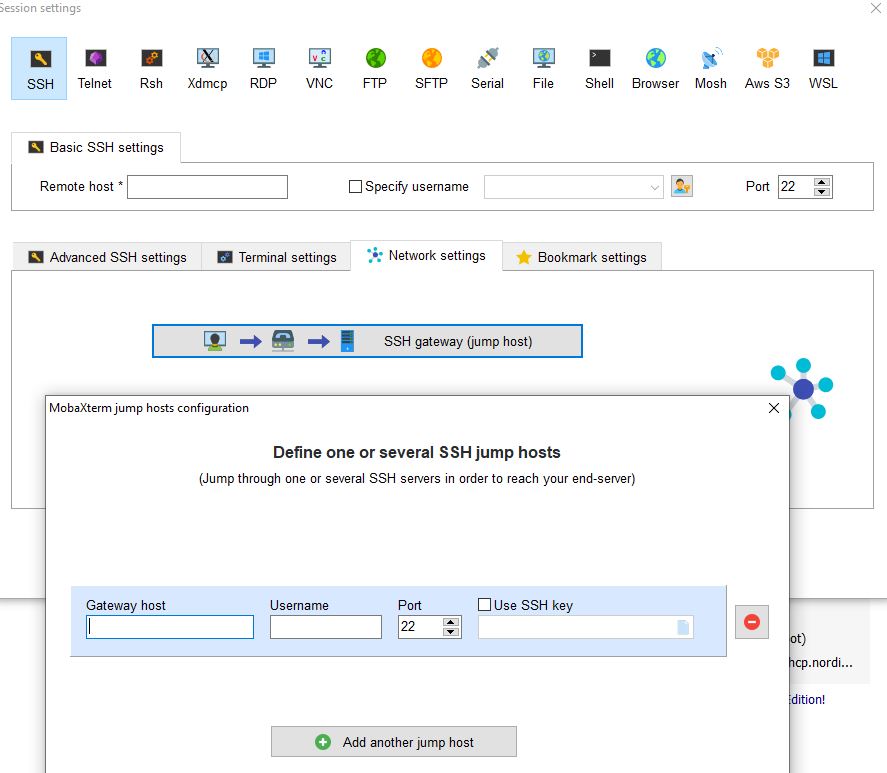The width and height of the screenshot is (887, 773).
Task: Click the user credentials manager icon
Action: 682,186
